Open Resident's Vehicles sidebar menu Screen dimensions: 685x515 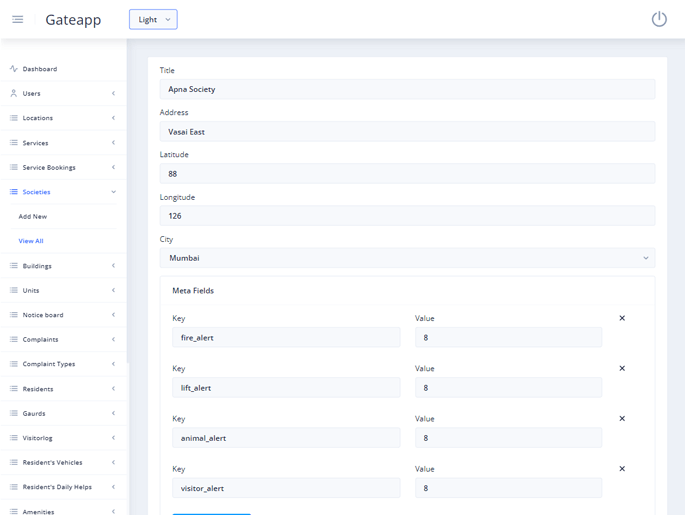coord(64,462)
